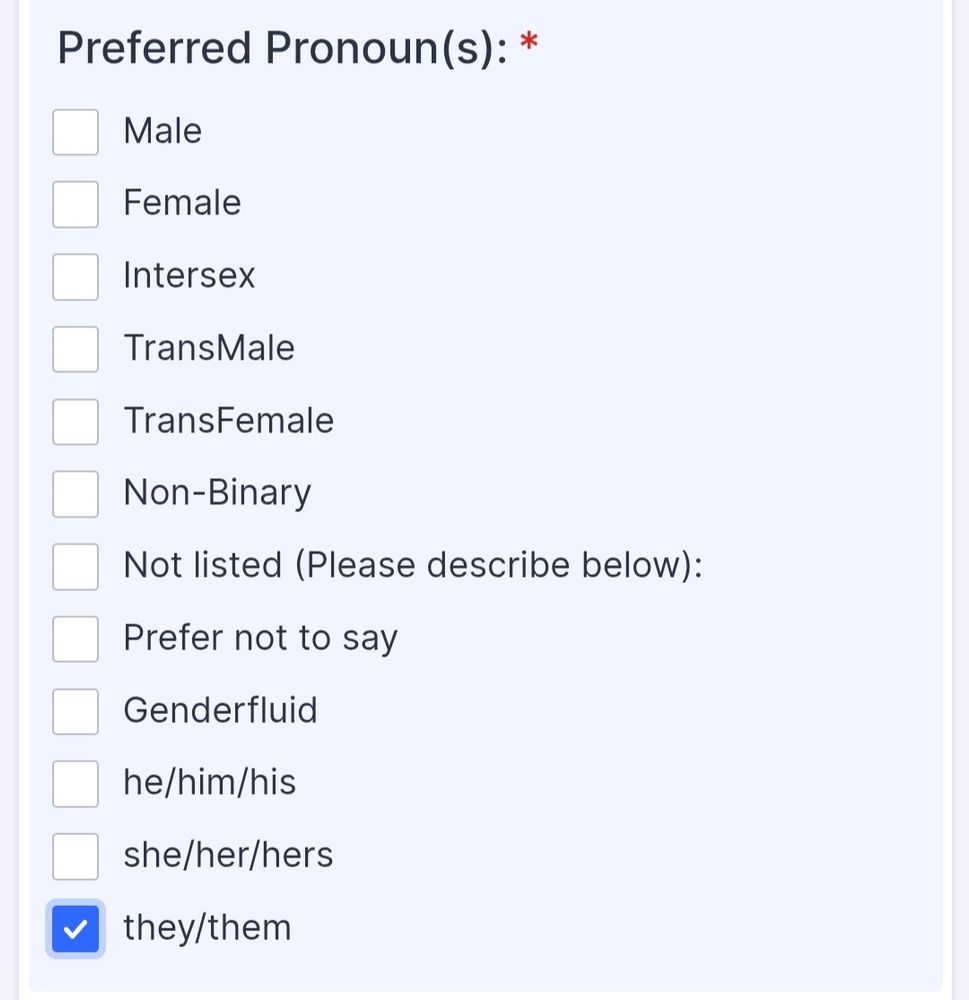
Task: Click the Non-Binary label text
Action: click(x=217, y=493)
